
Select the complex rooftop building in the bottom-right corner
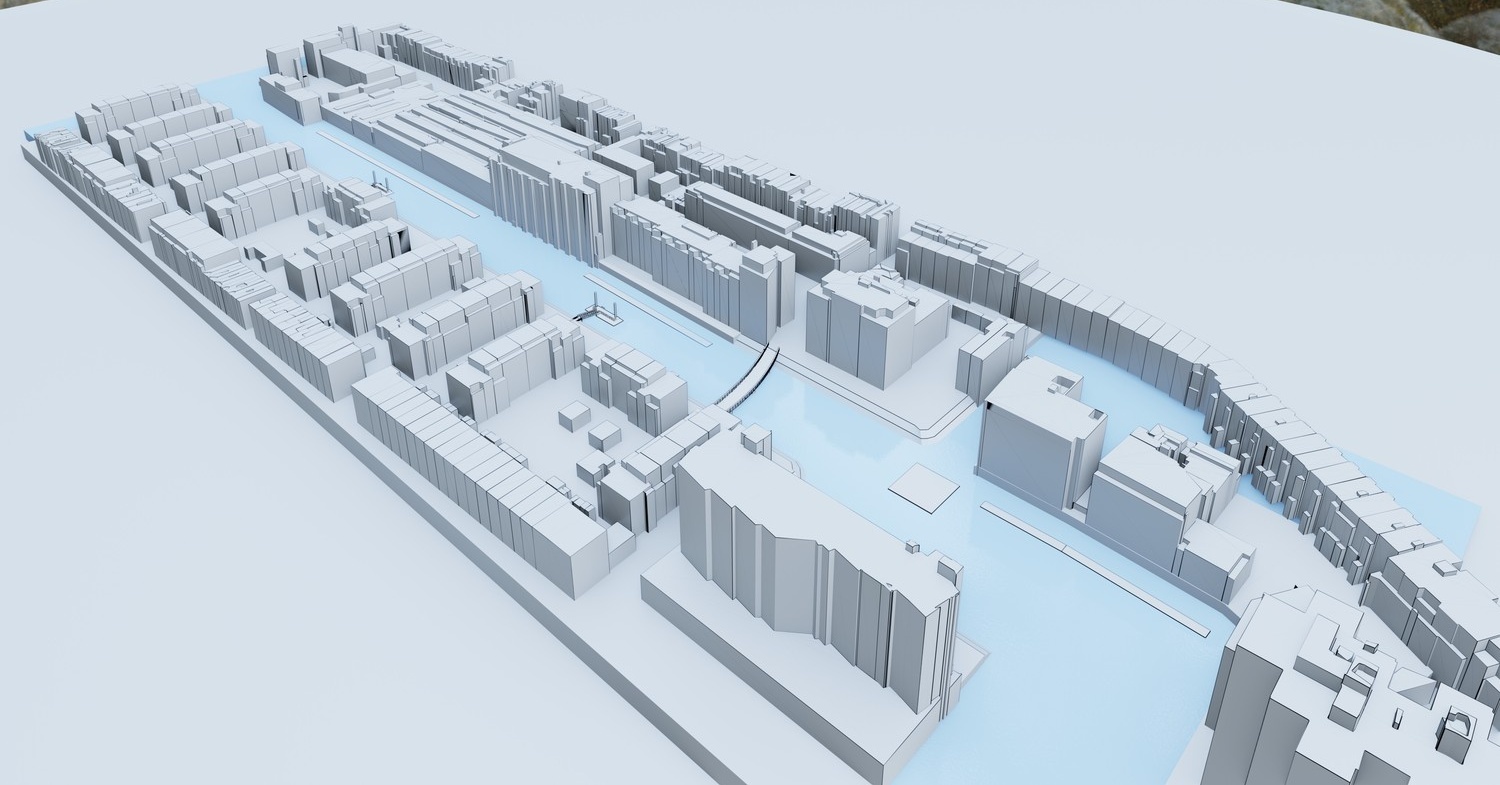click(1350, 690)
